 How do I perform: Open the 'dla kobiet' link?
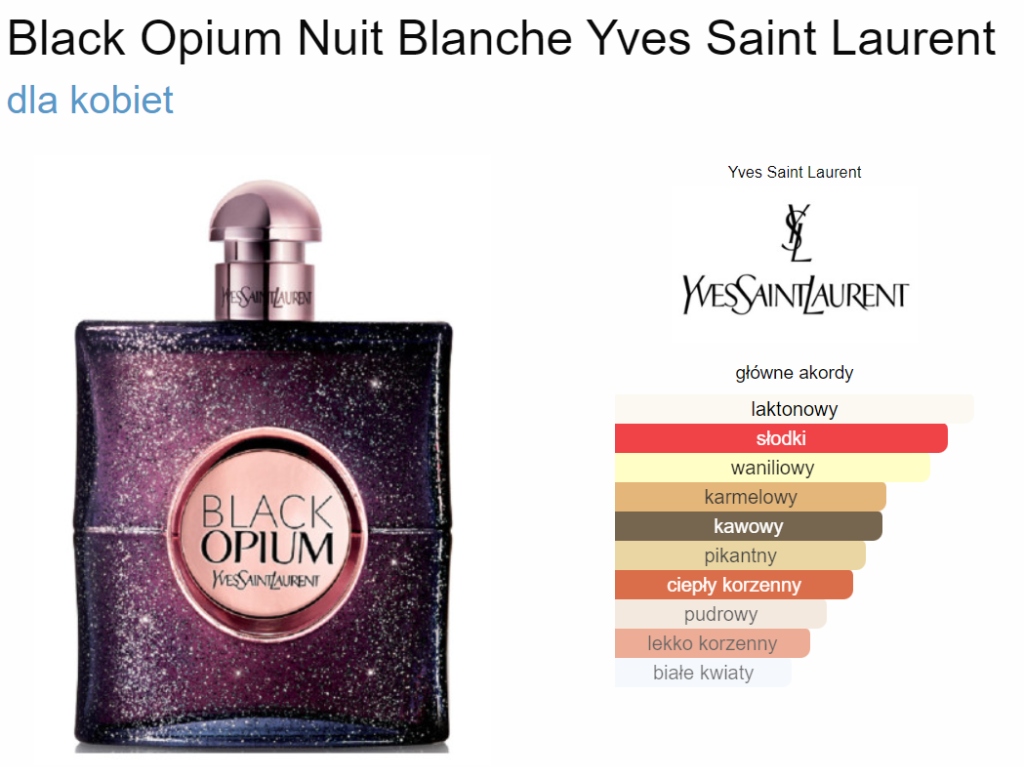click(90, 100)
